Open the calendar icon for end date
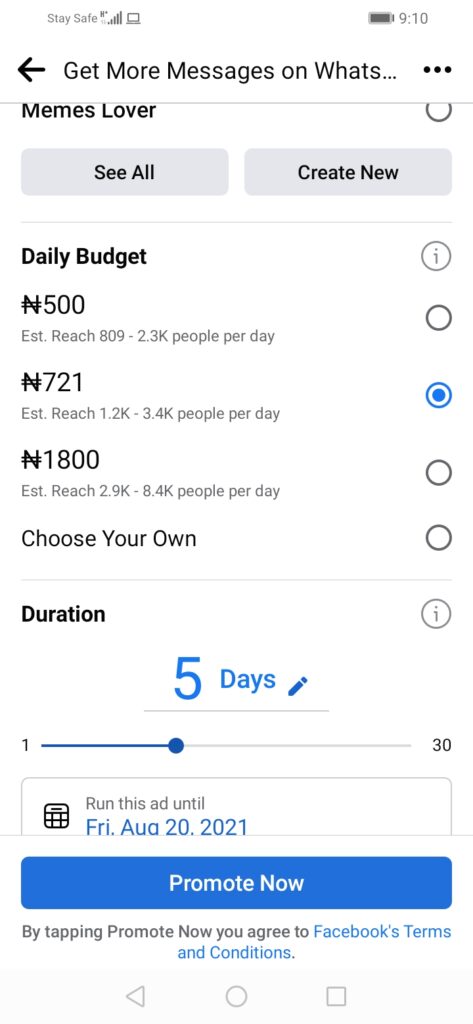 pos(56,816)
